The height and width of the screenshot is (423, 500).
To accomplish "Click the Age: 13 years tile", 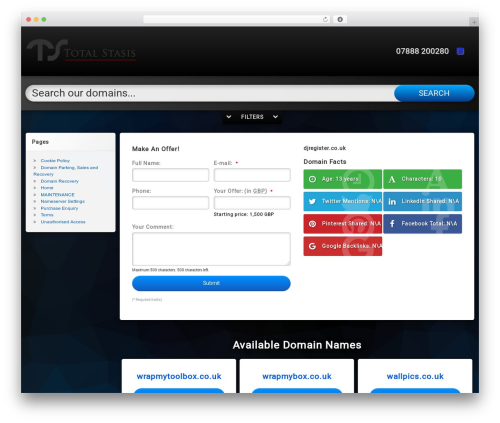I will click(x=343, y=179).
